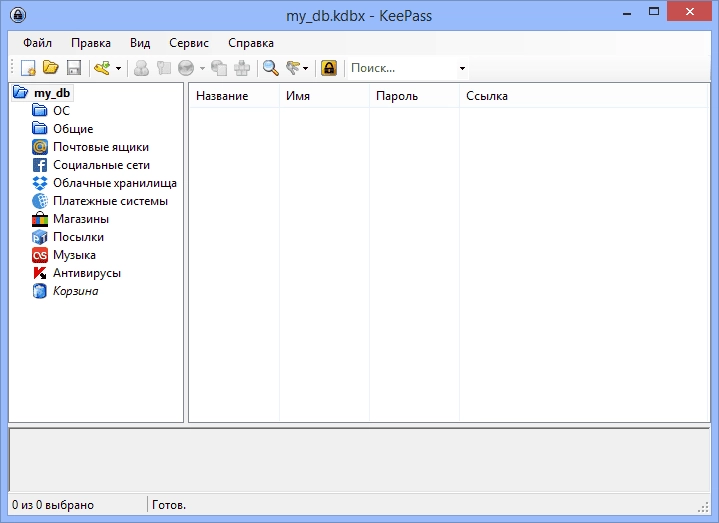Click the Last.fm icon beside Музыка
The width and height of the screenshot is (719, 523).
[x=40, y=255]
